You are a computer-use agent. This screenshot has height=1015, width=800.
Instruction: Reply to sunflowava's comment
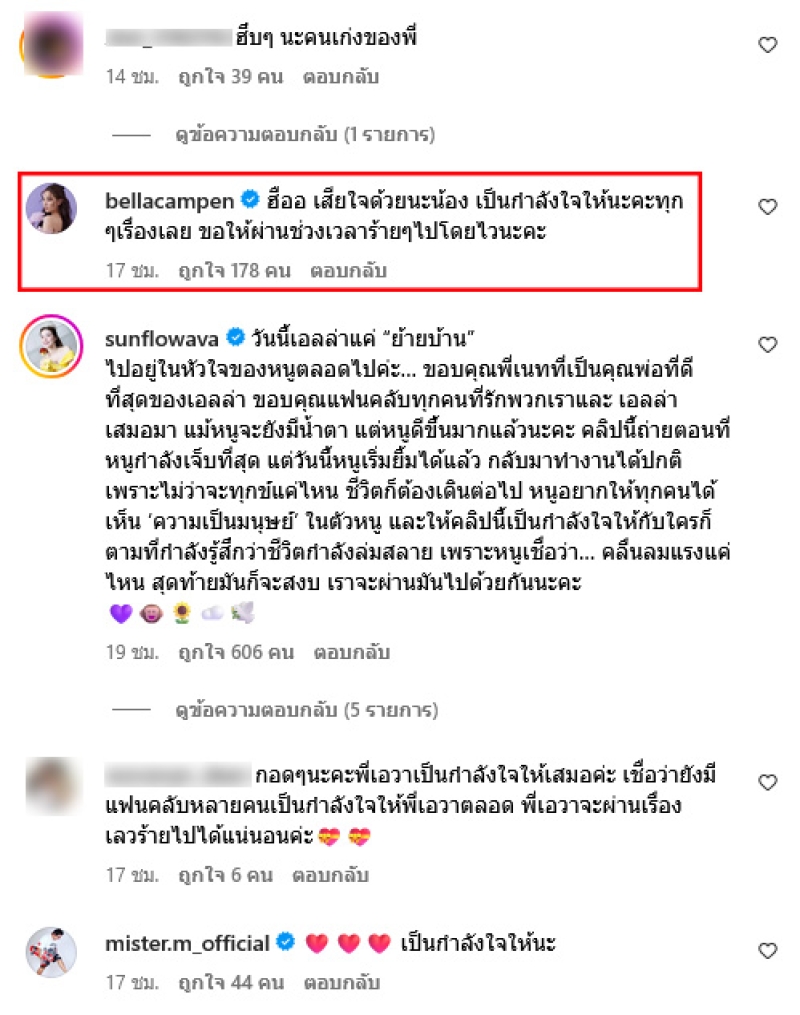coord(351,652)
